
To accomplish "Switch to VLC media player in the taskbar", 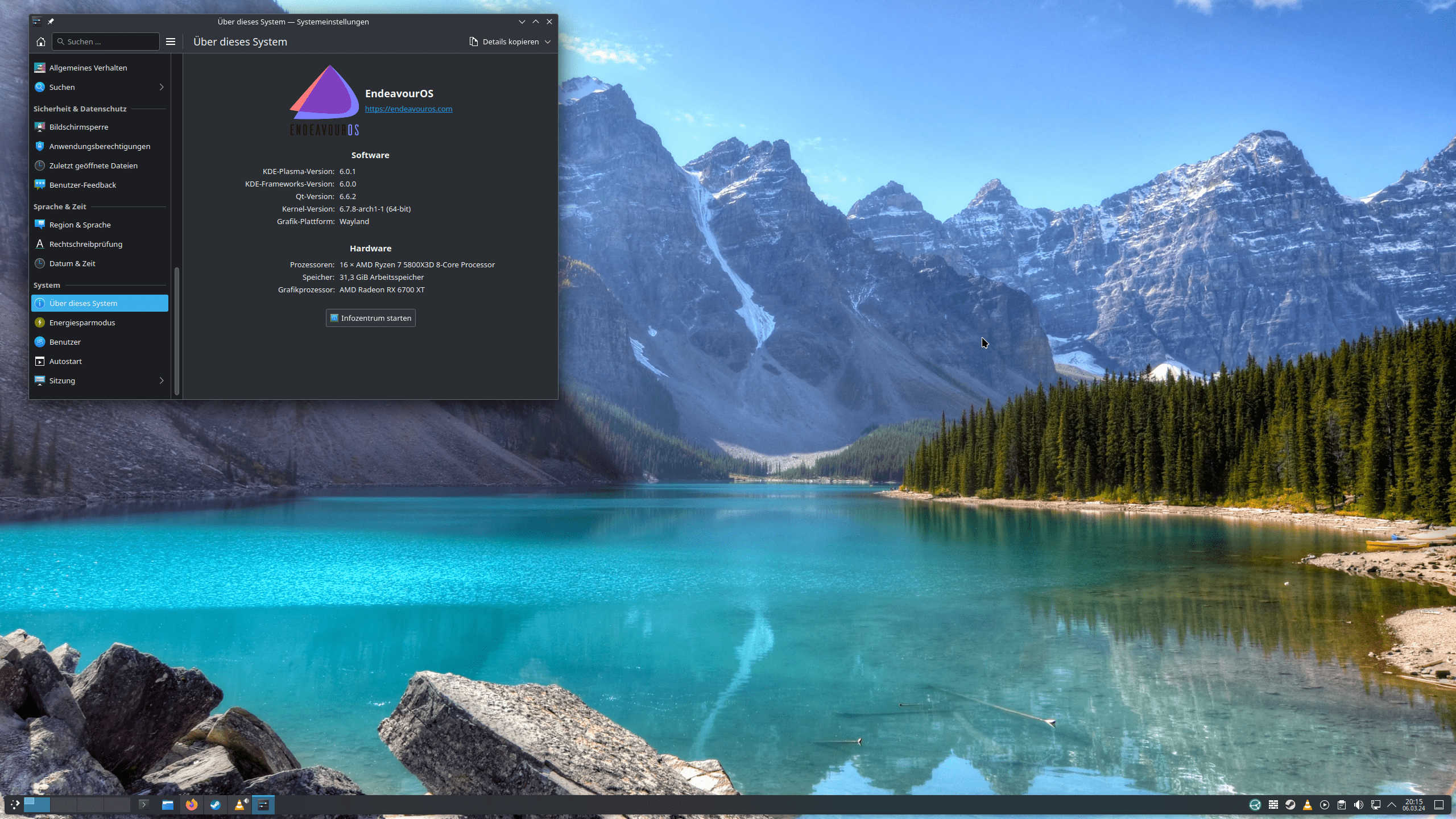I will 240,804.
